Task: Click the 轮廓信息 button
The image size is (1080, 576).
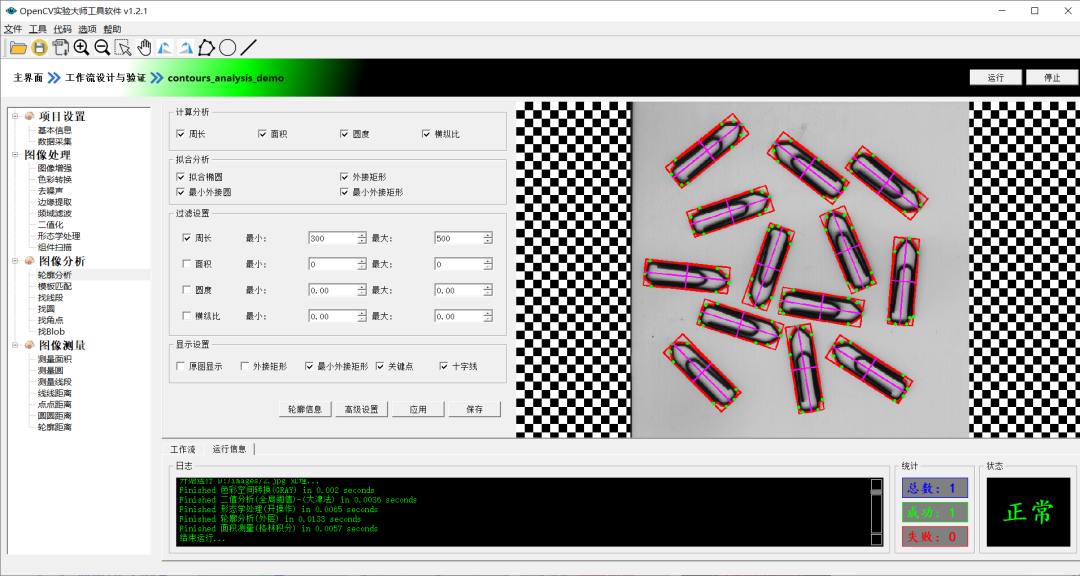Action: (305, 409)
